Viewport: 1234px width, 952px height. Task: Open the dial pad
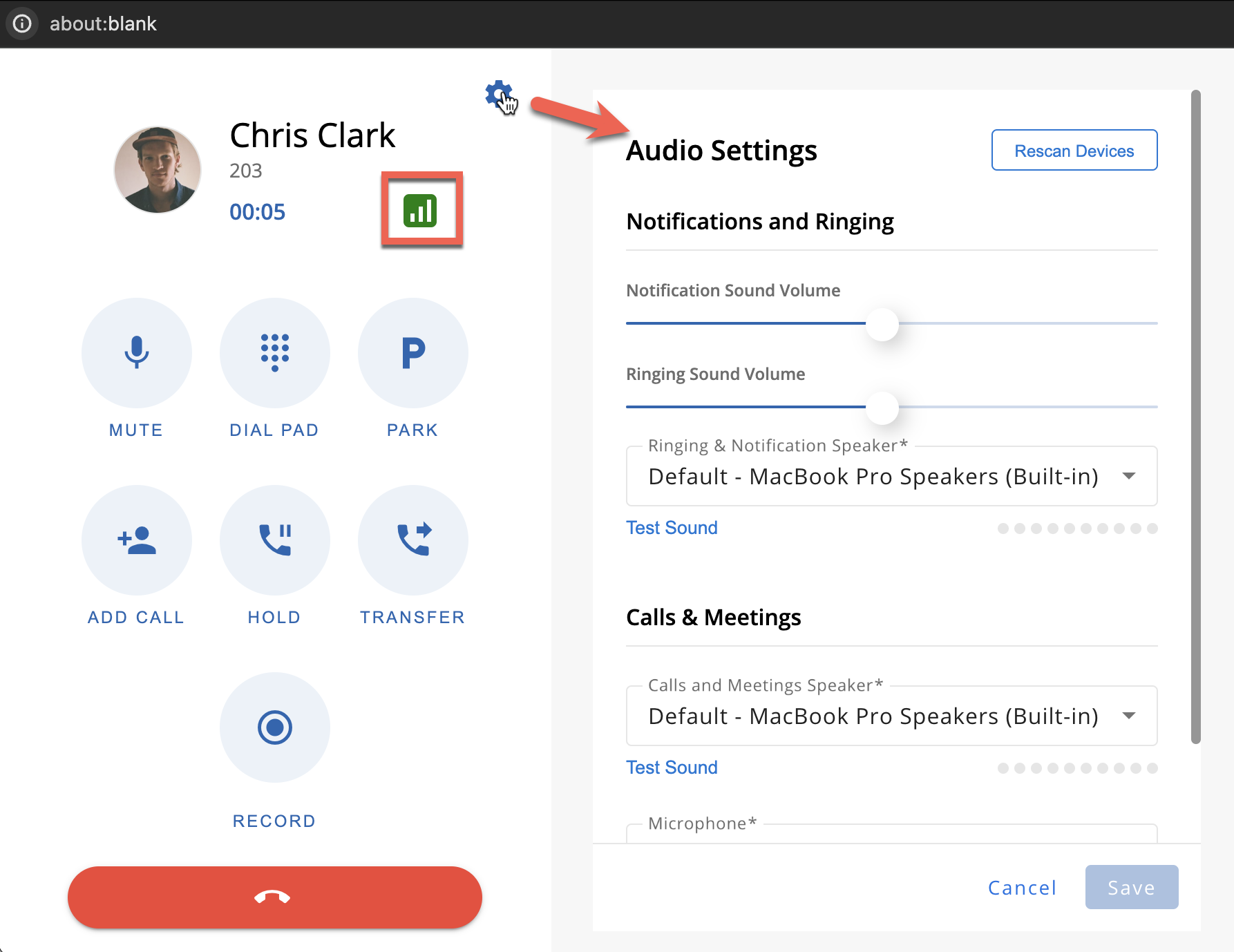click(x=274, y=352)
